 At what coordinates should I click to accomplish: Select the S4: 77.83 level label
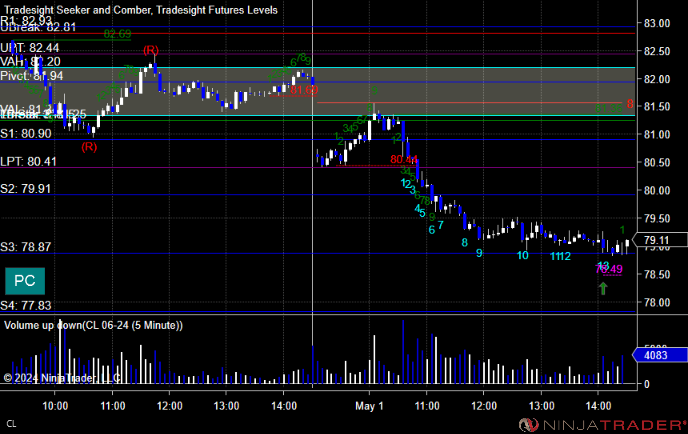26,305
